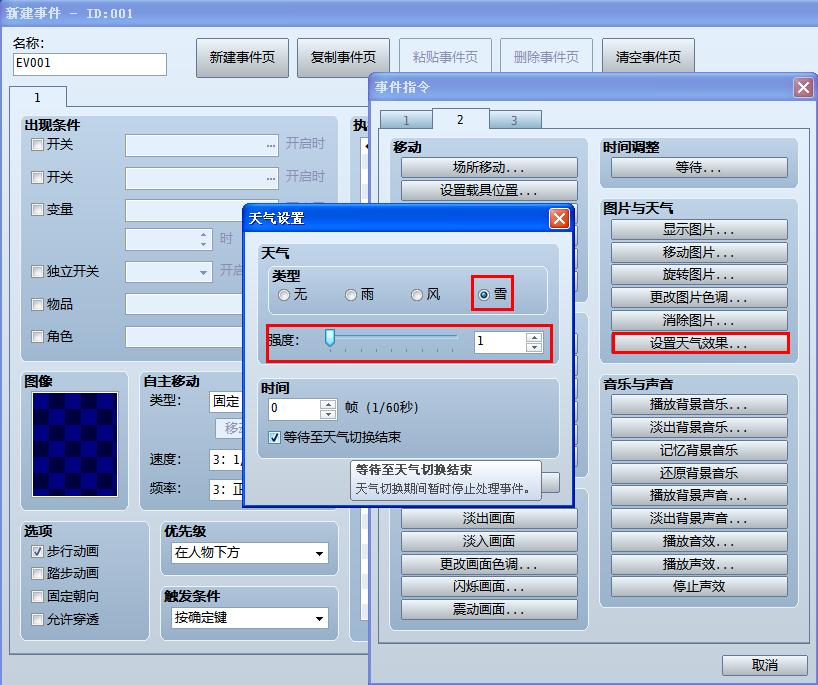
Task: Check 踏步动画 option
Action: [37, 573]
